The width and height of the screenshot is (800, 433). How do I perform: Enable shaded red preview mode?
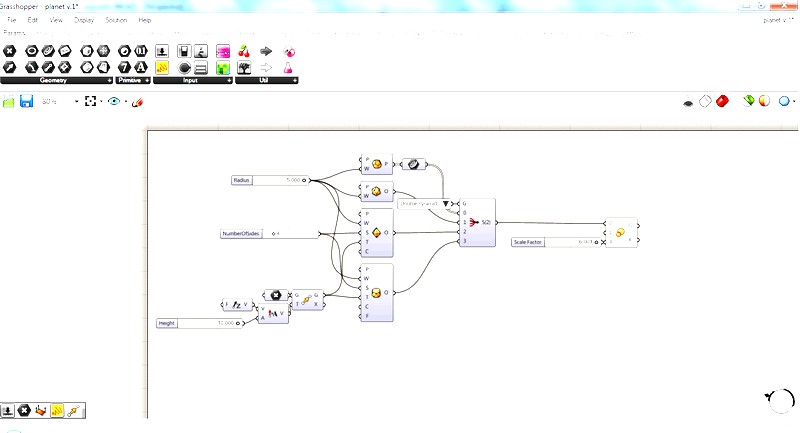(722, 101)
